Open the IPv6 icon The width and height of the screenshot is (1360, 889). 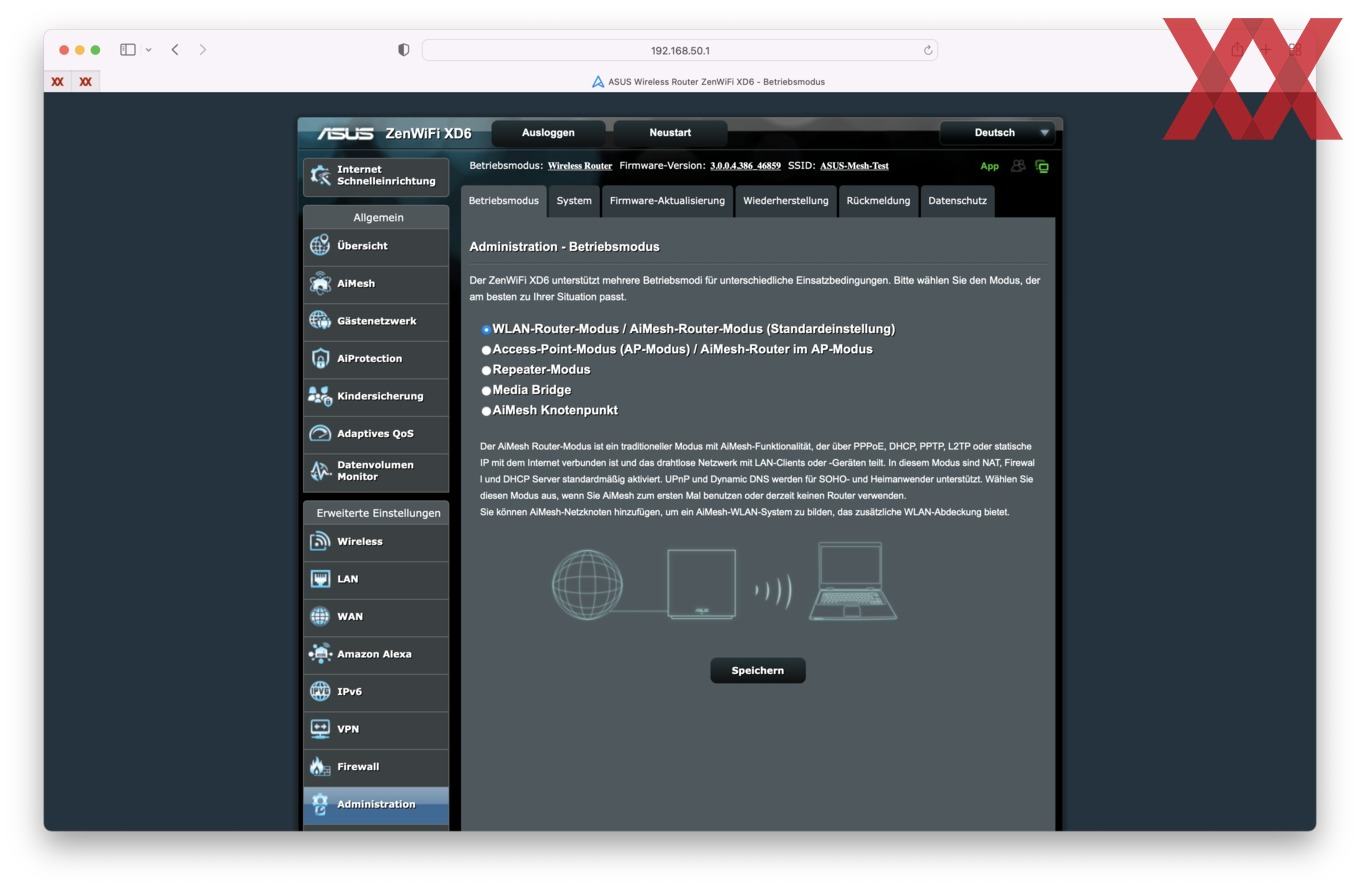pyautogui.click(x=320, y=691)
